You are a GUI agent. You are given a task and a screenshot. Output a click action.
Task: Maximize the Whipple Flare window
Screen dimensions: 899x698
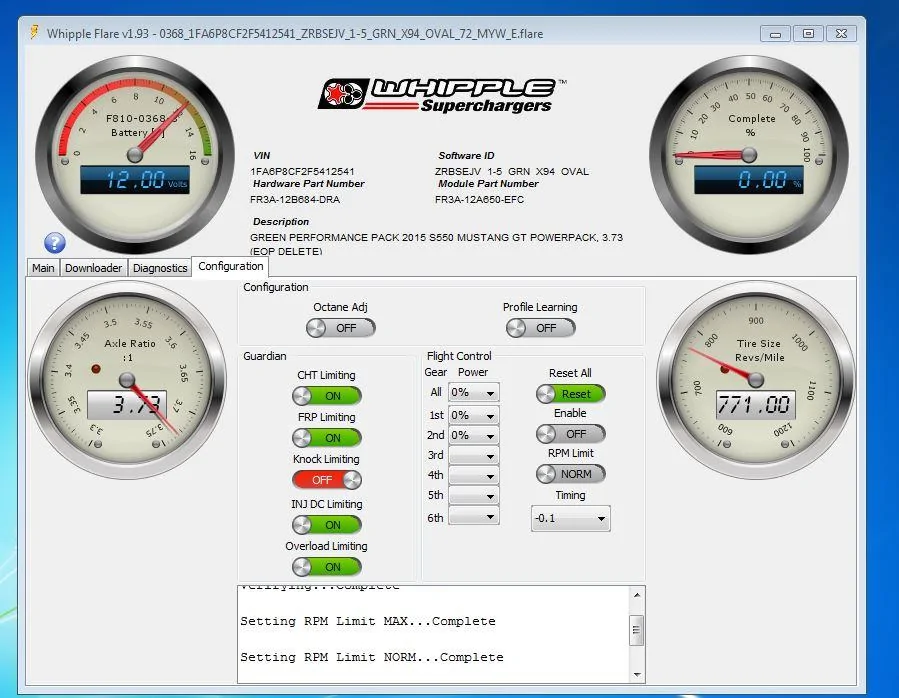(808, 34)
